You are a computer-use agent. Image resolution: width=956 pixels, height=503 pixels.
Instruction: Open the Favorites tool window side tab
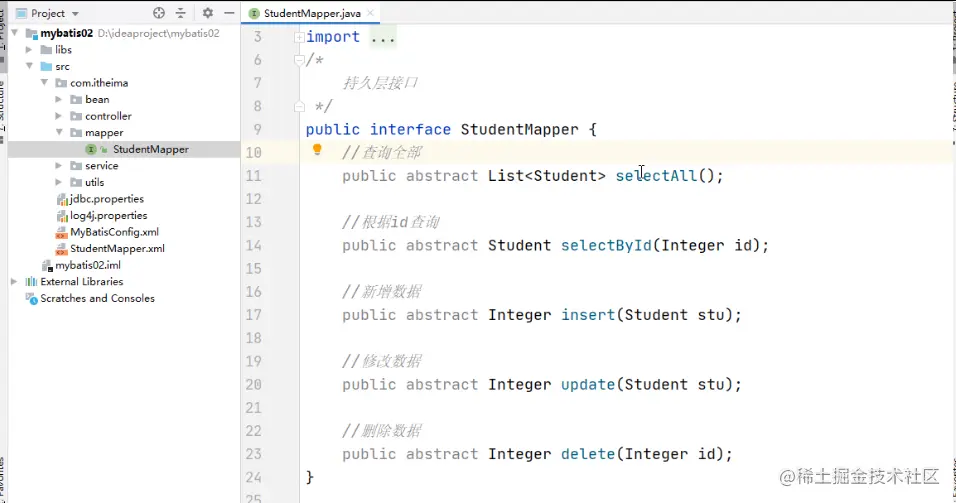[x=2, y=479]
